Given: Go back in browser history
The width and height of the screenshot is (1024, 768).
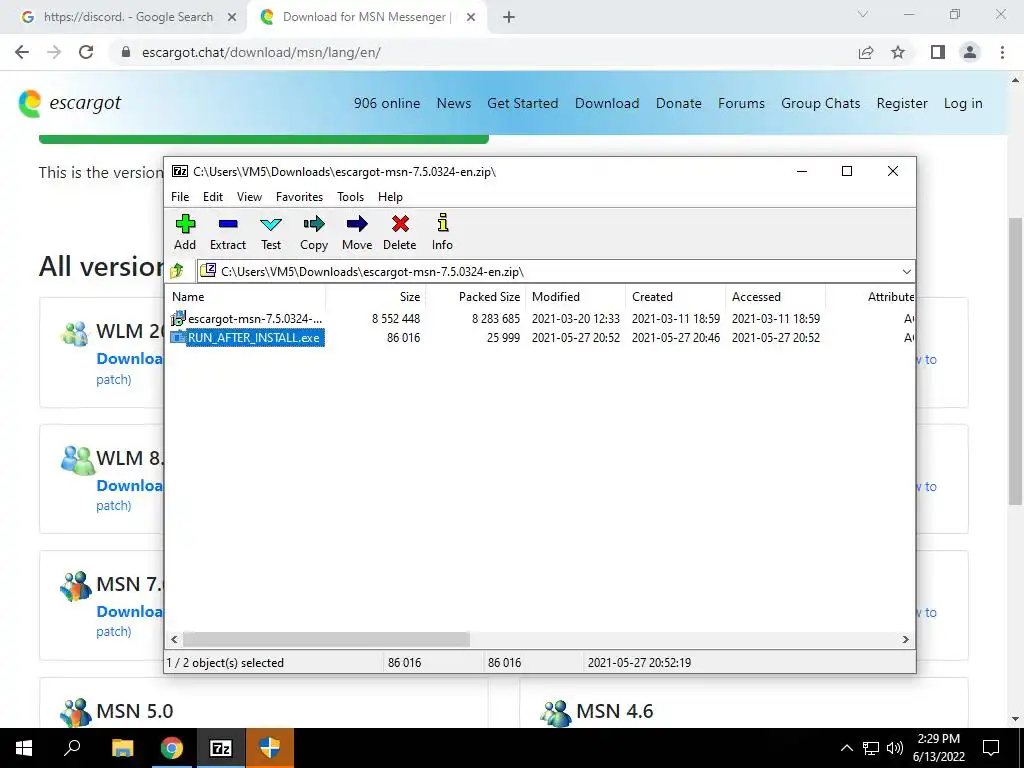Looking at the screenshot, I should coord(22,52).
